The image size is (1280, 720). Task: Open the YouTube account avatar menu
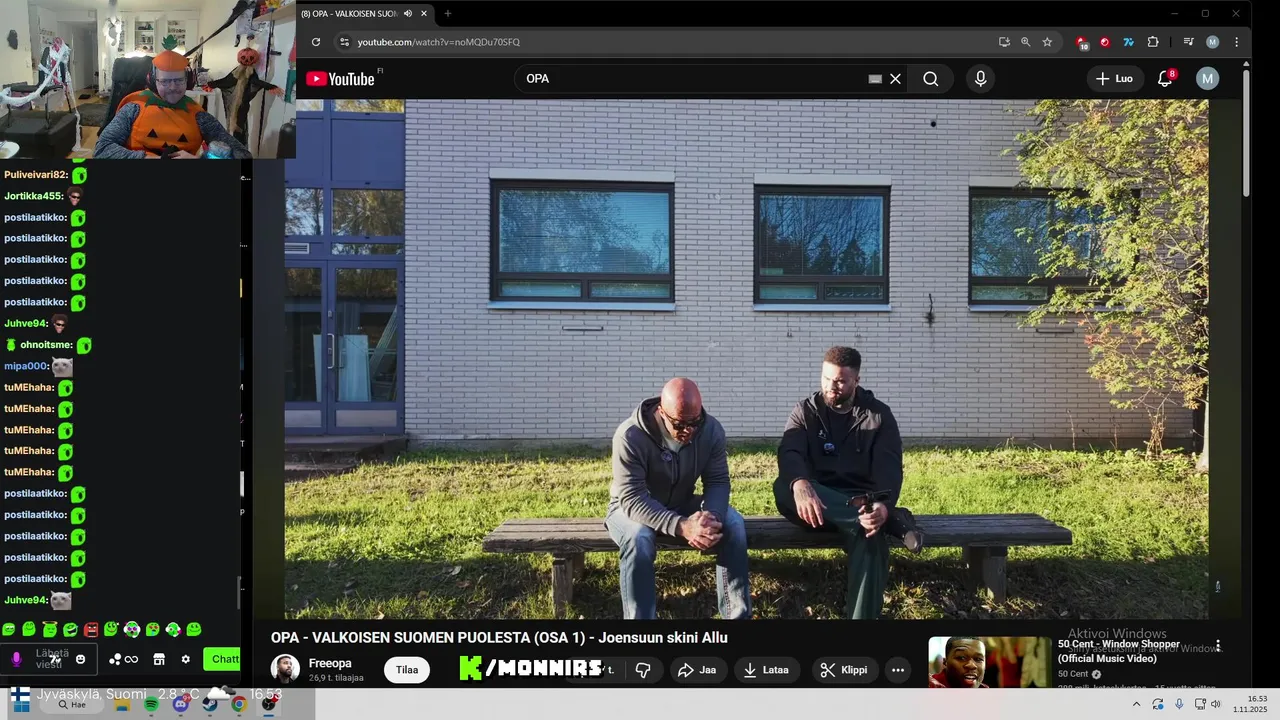(1208, 79)
